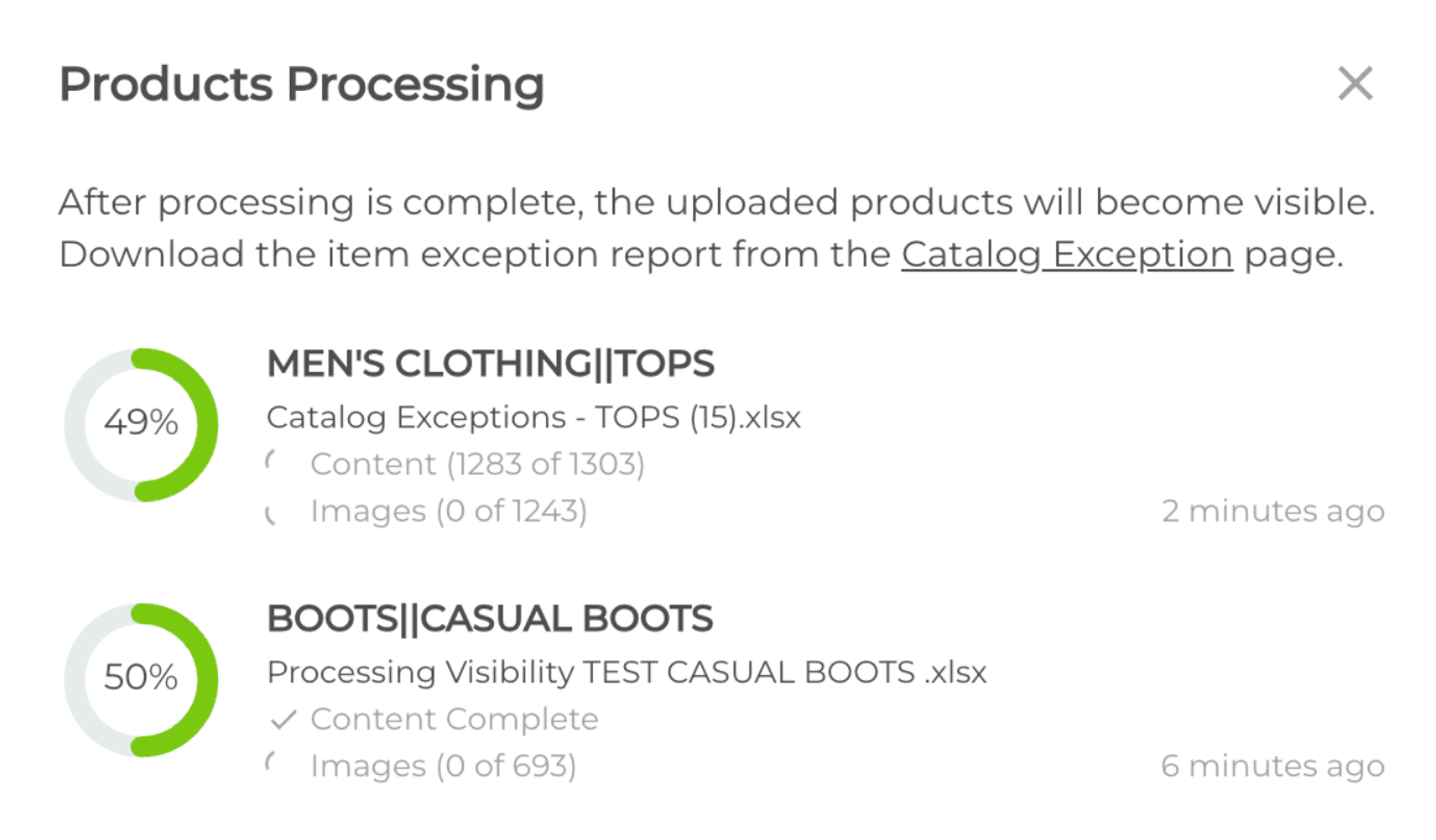Click the Content (1283 of 1303) status text
This screenshot has height=840, width=1436.
477,465
